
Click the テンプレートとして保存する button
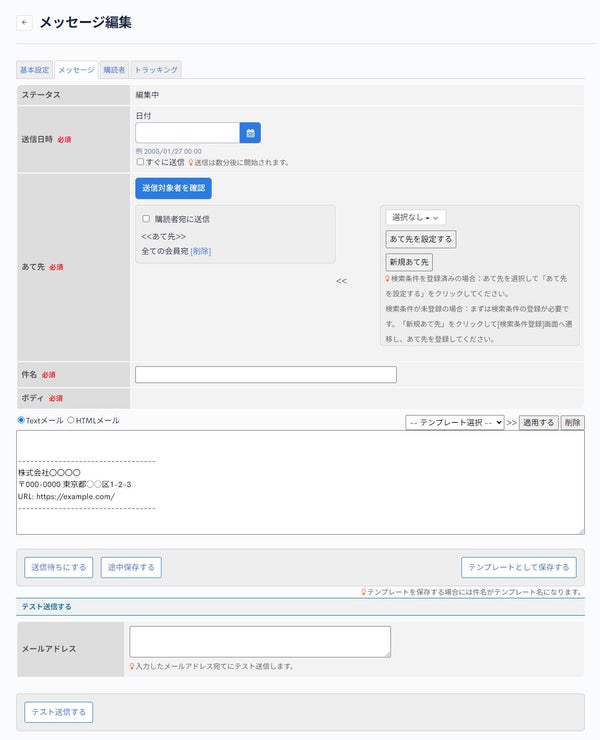pyautogui.click(x=519, y=567)
